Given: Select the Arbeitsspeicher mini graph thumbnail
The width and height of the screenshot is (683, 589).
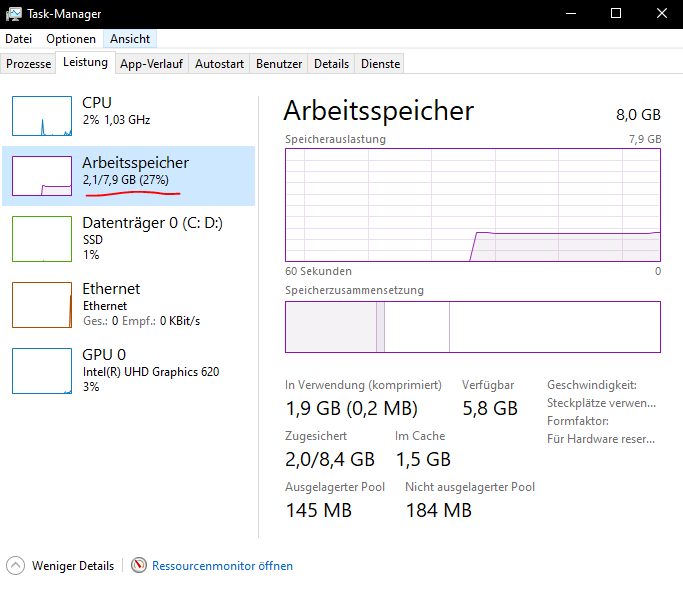Looking at the screenshot, I should coord(41,175).
